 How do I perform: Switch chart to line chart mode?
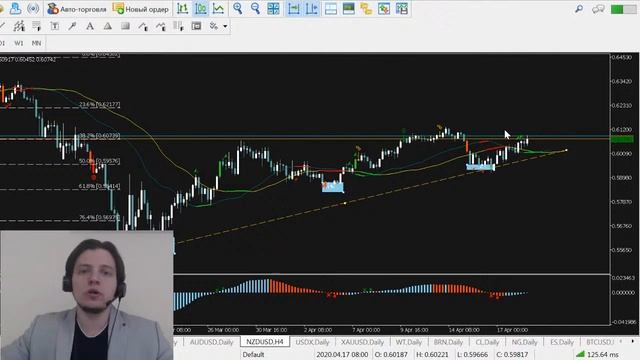[x=218, y=9]
